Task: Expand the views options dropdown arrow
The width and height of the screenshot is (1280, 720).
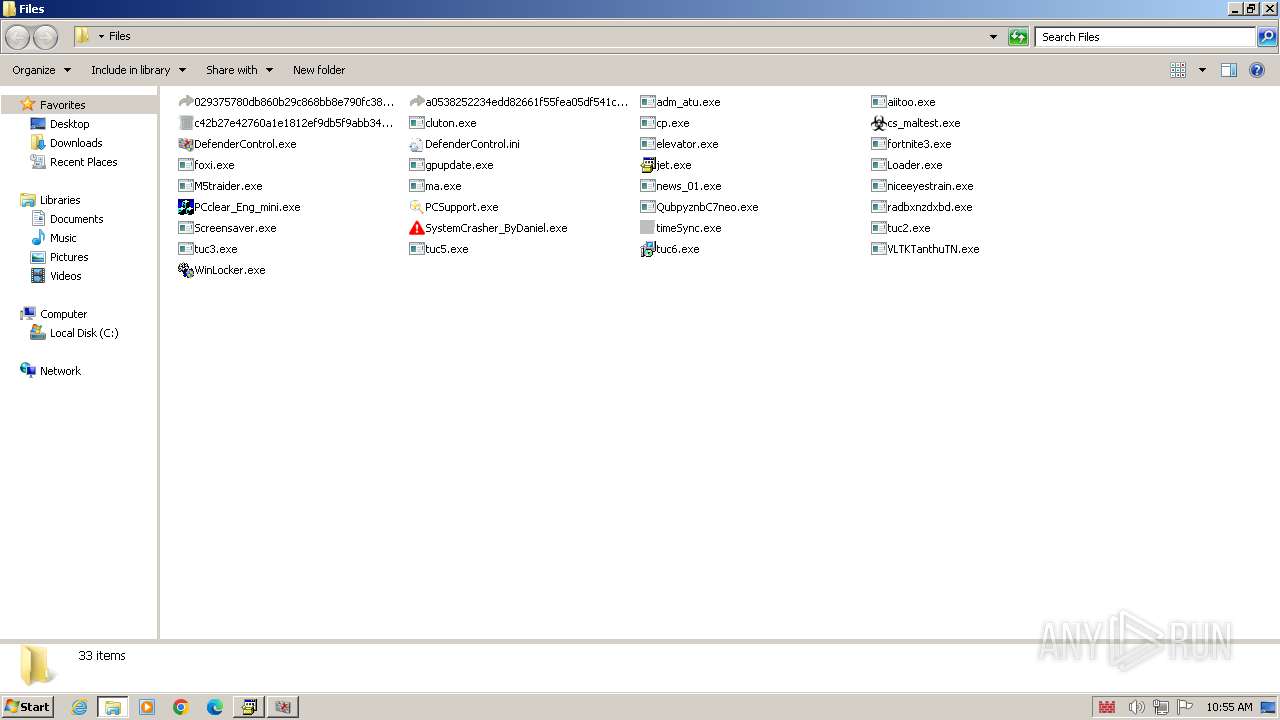Action: click(x=1202, y=70)
